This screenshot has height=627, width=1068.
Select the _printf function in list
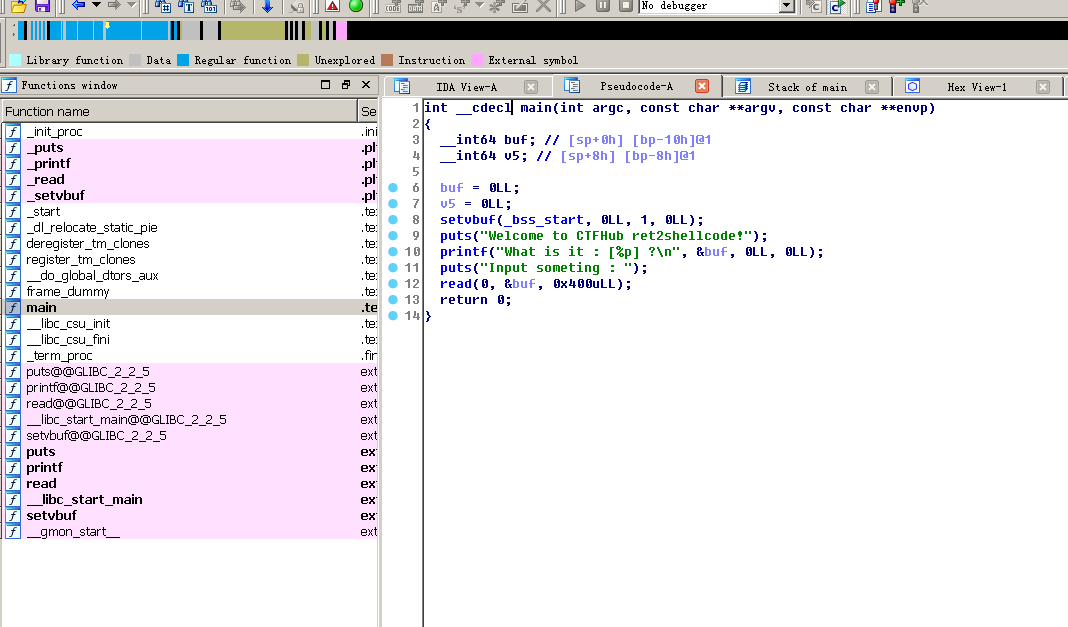pyautogui.click(x=48, y=164)
